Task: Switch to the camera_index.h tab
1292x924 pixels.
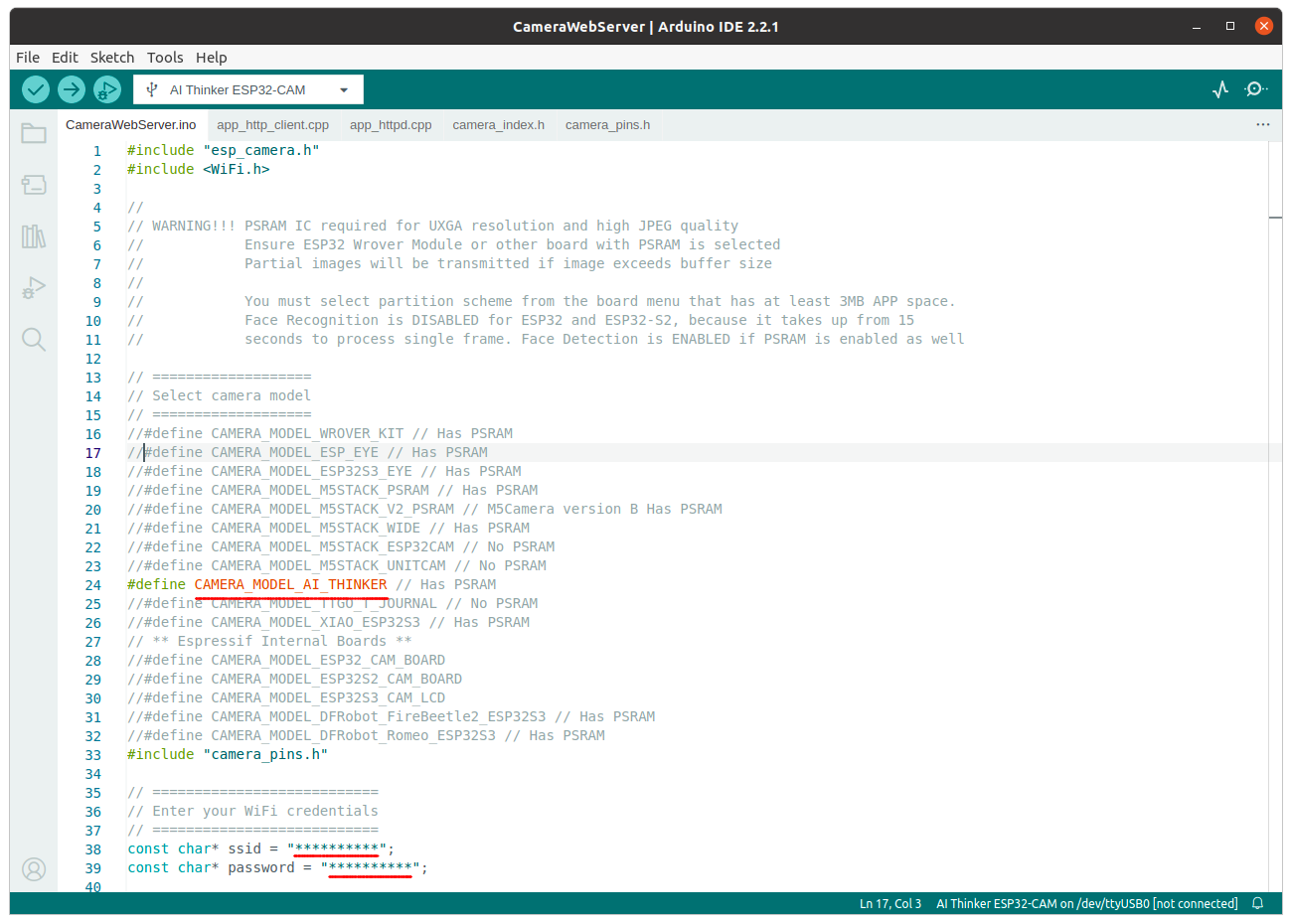Action: (499, 124)
